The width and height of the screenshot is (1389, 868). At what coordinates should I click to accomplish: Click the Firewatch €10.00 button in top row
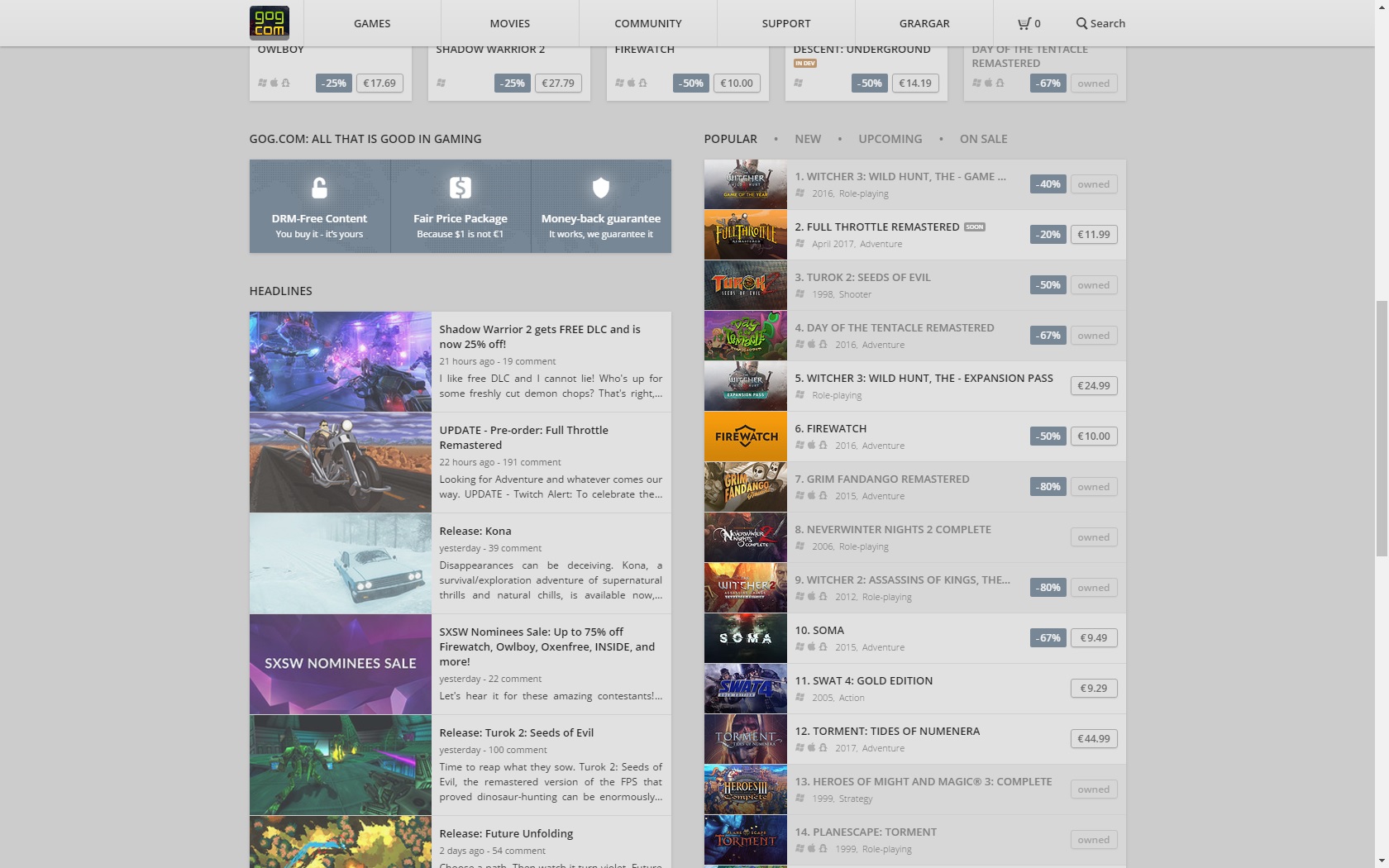[x=737, y=83]
